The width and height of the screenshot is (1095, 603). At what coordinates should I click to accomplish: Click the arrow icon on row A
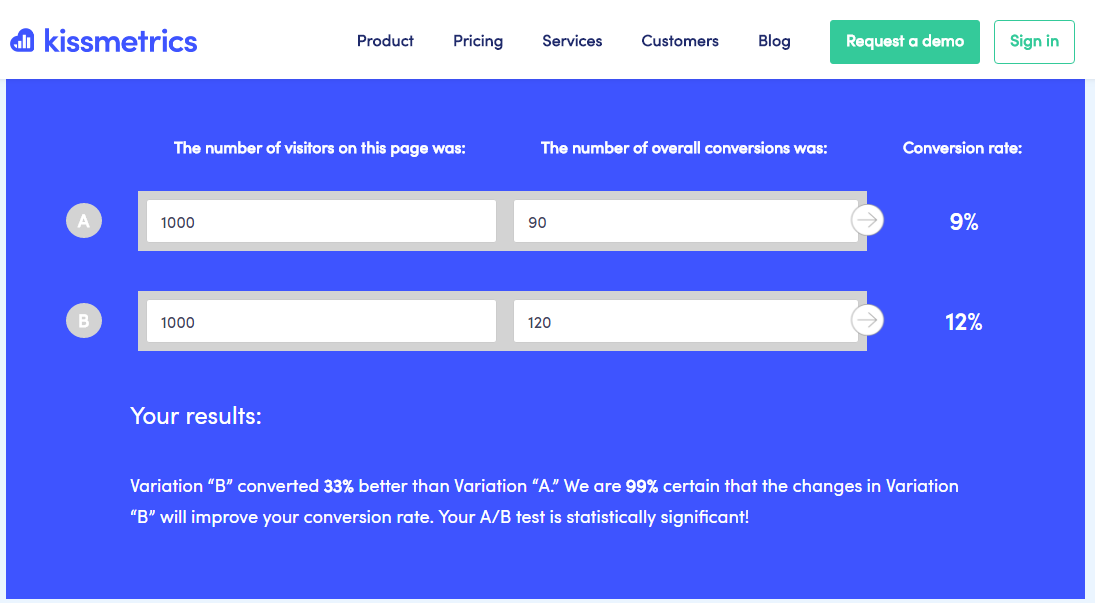[x=868, y=220]
